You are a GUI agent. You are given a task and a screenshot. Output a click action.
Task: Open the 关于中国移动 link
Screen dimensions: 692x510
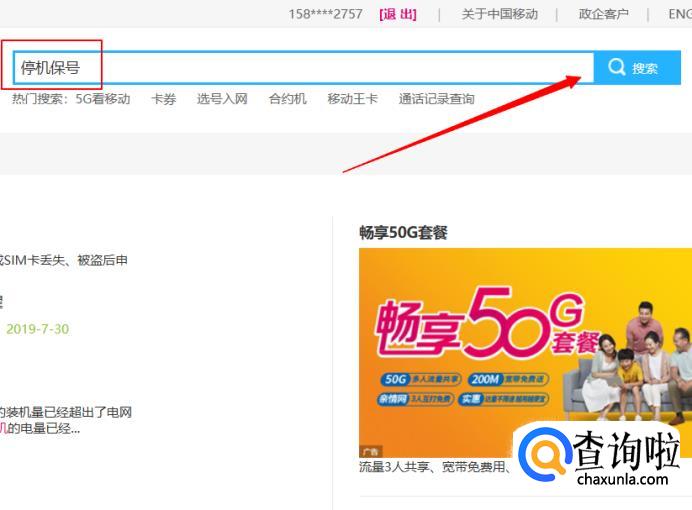pyautogui.click(x=500, y=14)
